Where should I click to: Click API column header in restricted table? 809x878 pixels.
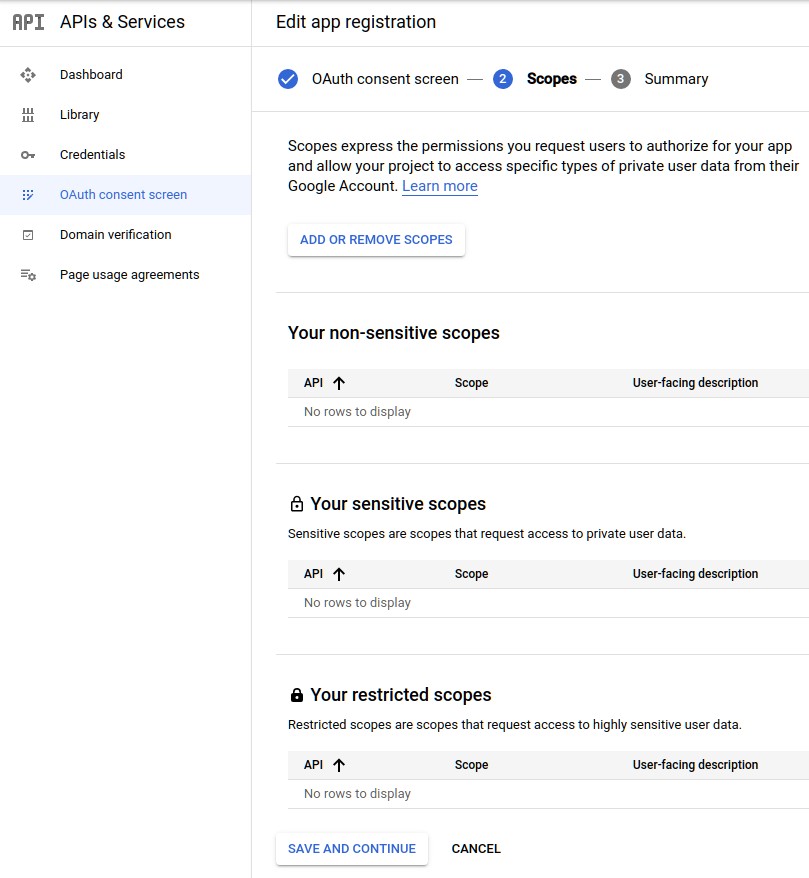point(314,765)
